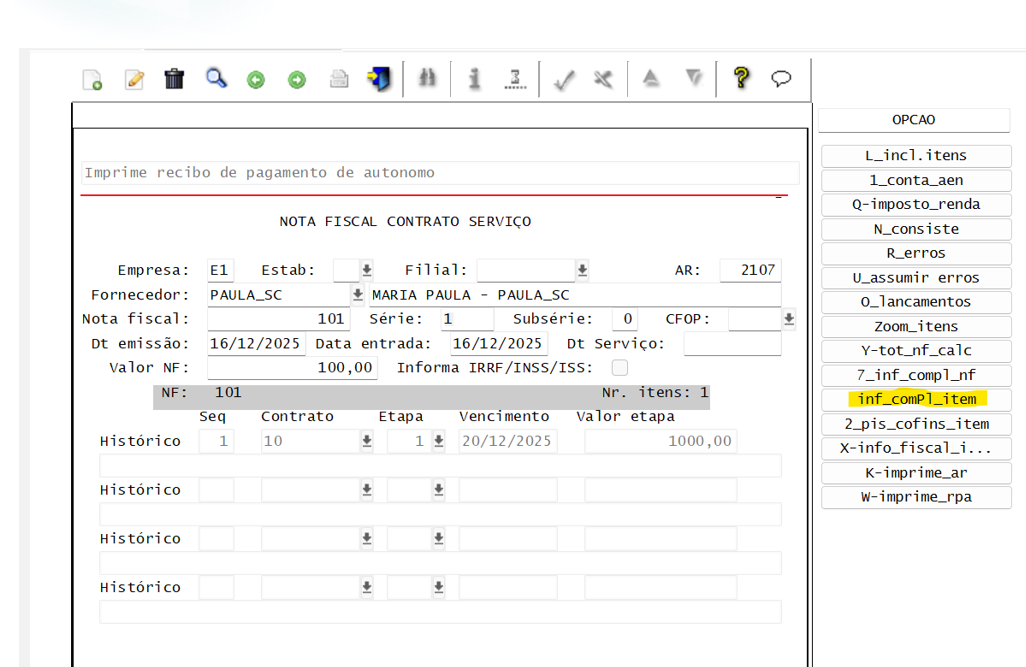Click the edit record pencil icon
This screenshot has height=667, width=1026.
[x=134, y=80]
